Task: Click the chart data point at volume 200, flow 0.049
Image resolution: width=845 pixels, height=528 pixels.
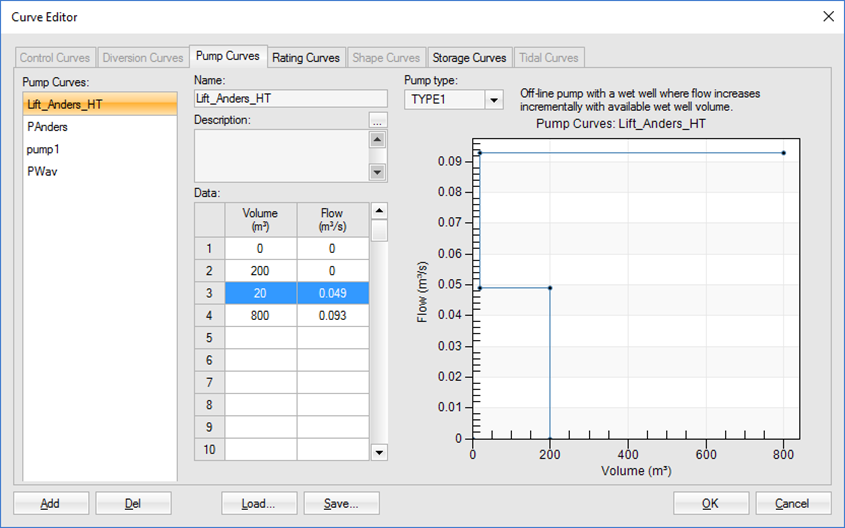Action: pos(550,288)
